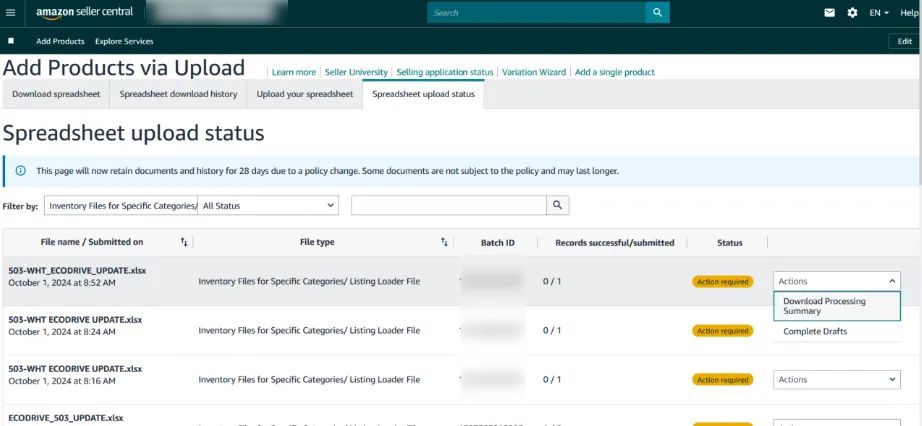922x426 pixels.
Task: Open Add a single product link
Action: 614,72
